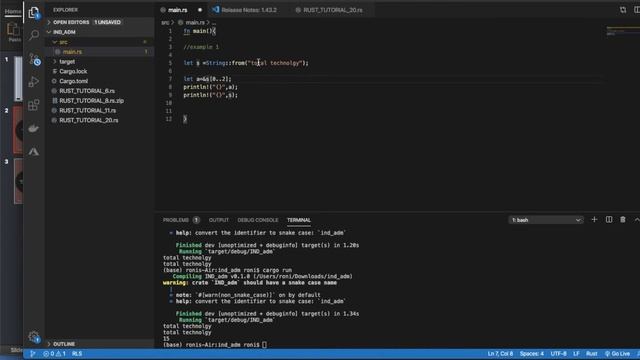Image resolution: width=640 pixels, height=360 pixels.
Task: Open the Run and Debug view icon
Action: tap(34, 82)
